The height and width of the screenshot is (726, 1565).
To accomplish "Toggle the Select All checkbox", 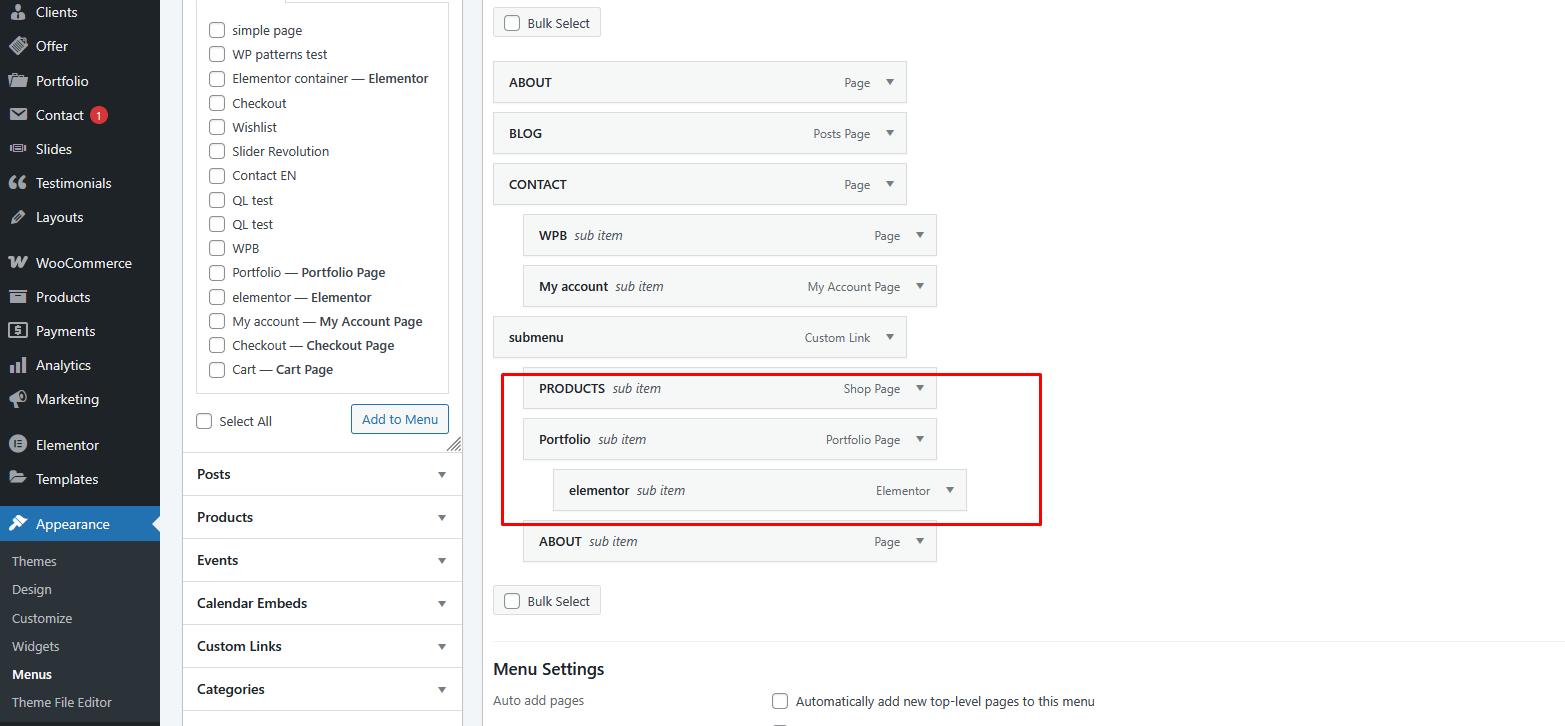I will pyautogui.click(x=205, y=421).
